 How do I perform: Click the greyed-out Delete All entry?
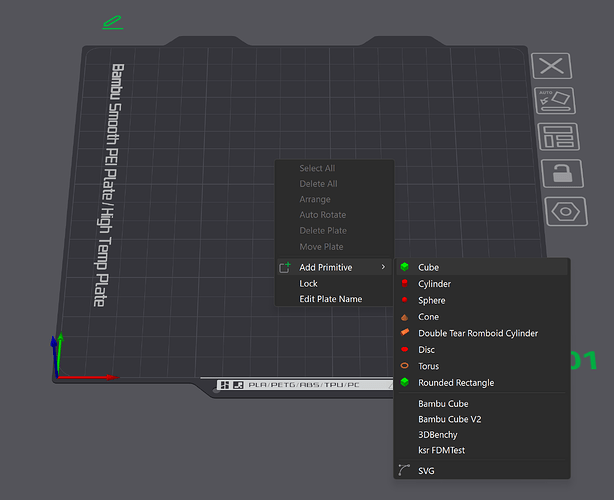tap(334, 184)
